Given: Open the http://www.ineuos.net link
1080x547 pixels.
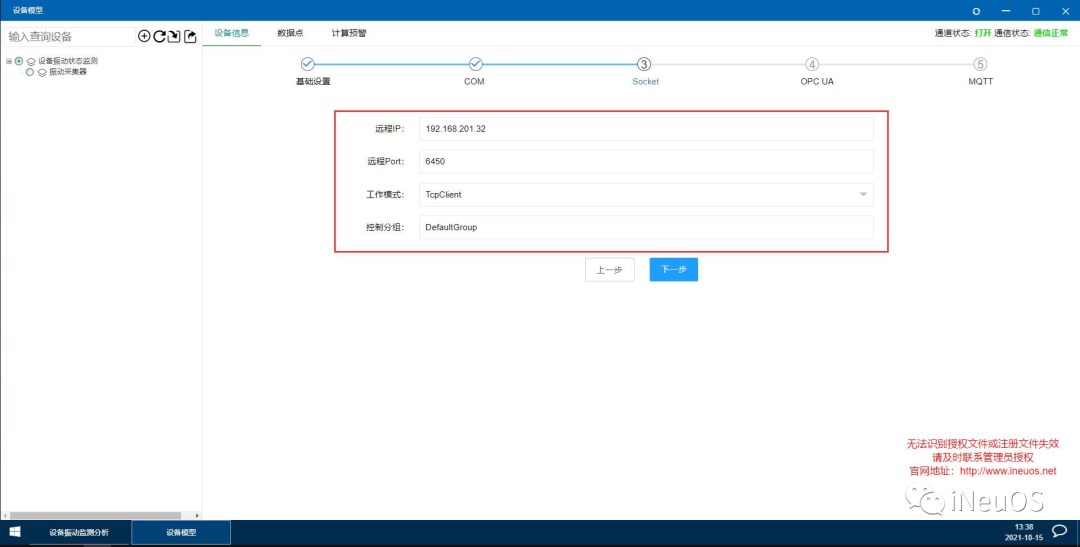Looking at the screenshot, I should (x=1008, y=471).
